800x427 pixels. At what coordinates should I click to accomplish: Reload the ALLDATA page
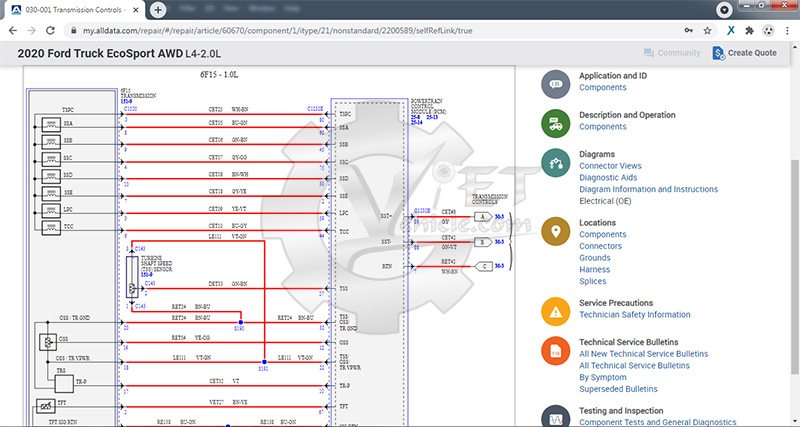click(x=50, y=31)
